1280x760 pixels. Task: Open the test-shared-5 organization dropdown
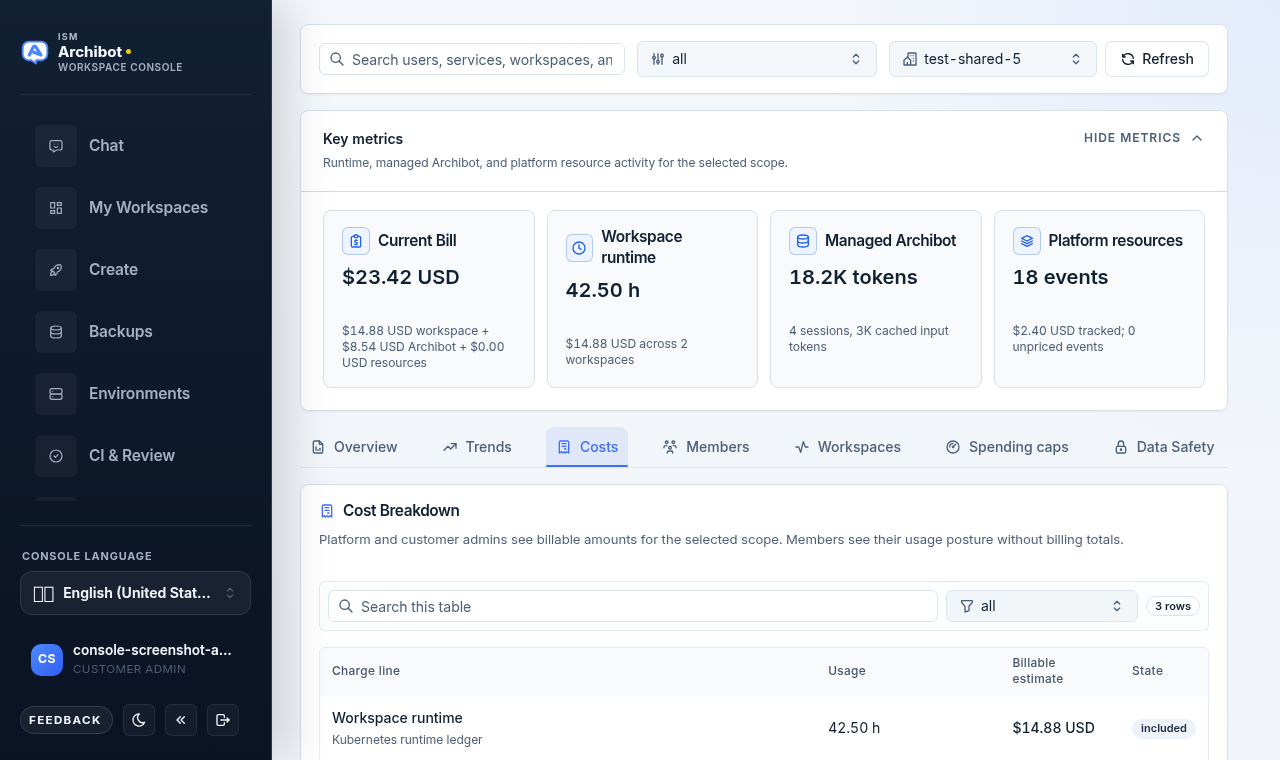993,59
